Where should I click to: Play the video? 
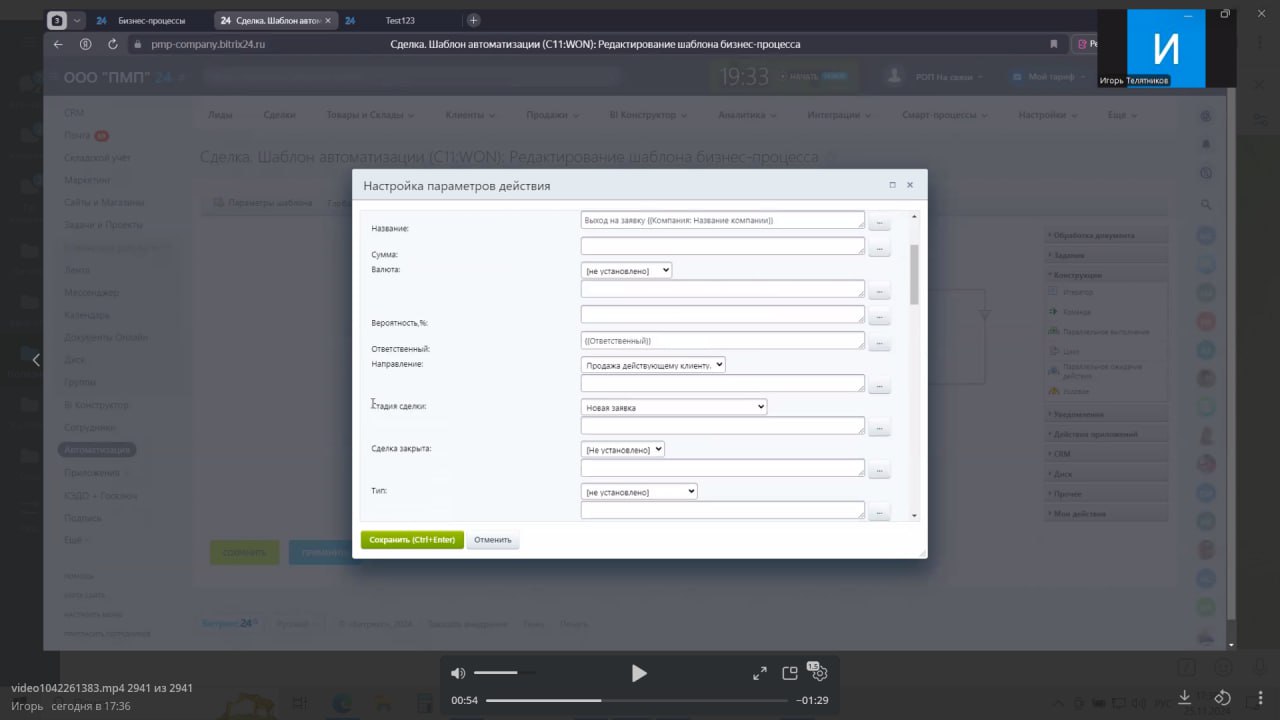pos(639,673)
